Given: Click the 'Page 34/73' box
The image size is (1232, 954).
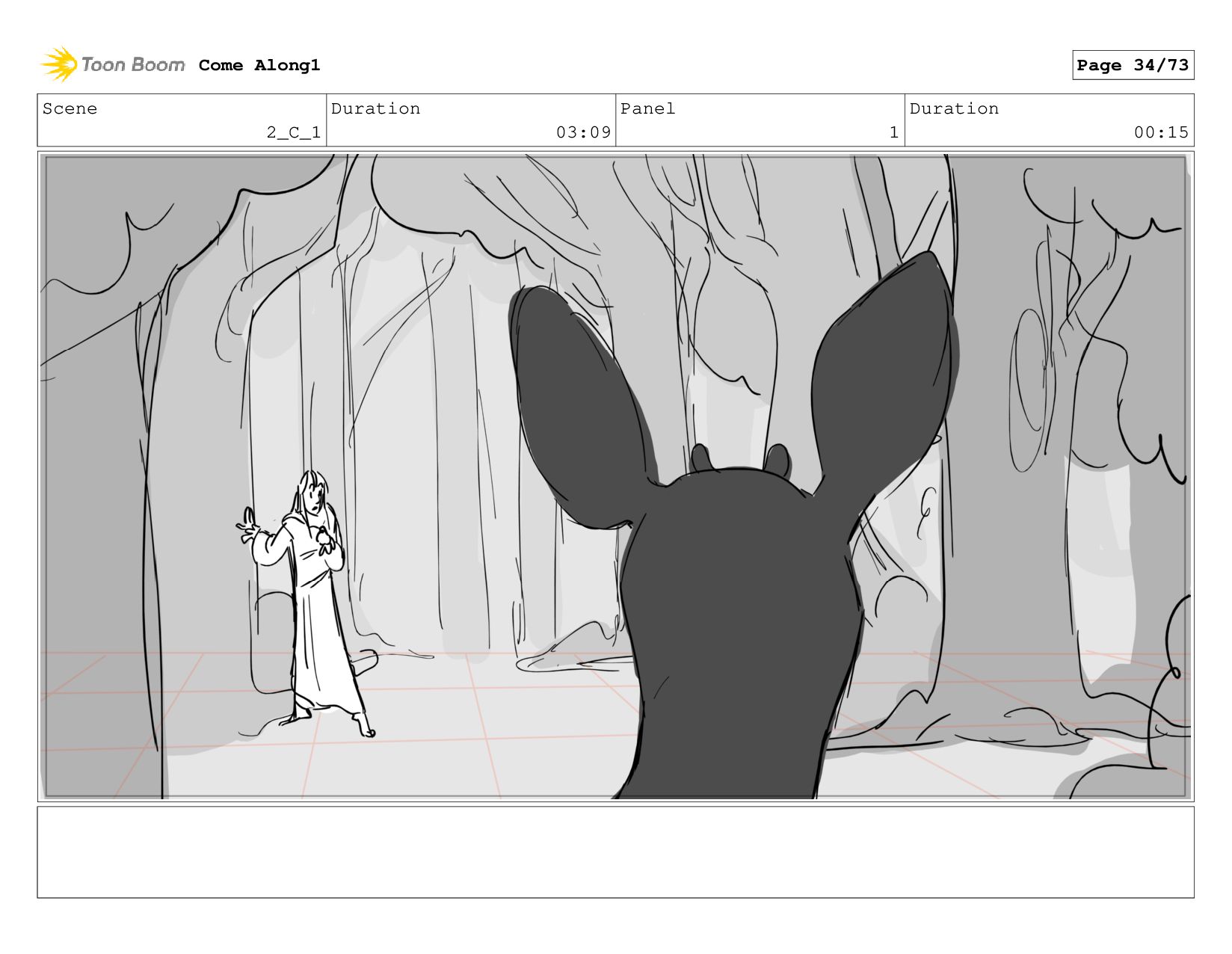Looking at the screenshot, I should coord(1133,65).
